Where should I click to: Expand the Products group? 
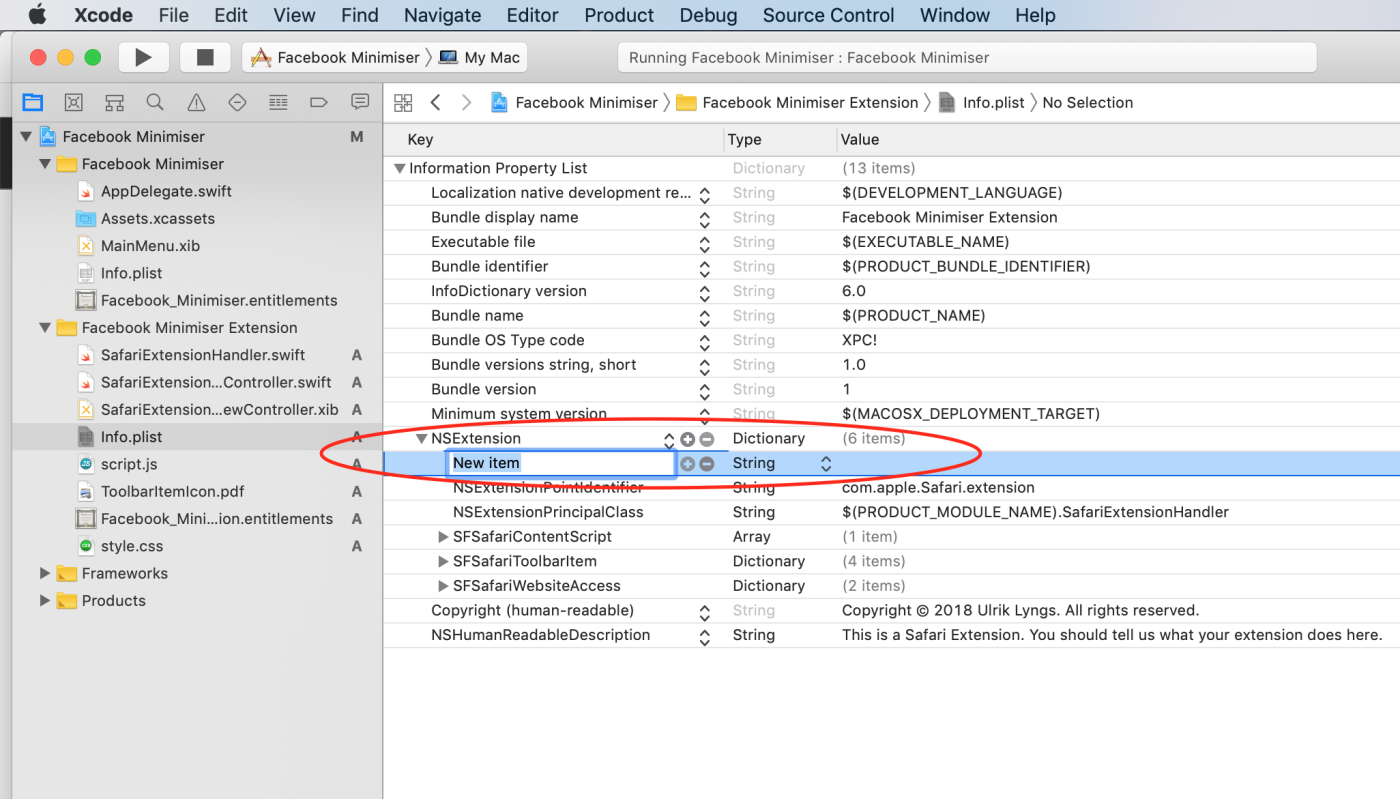click(x=45, y=600)
